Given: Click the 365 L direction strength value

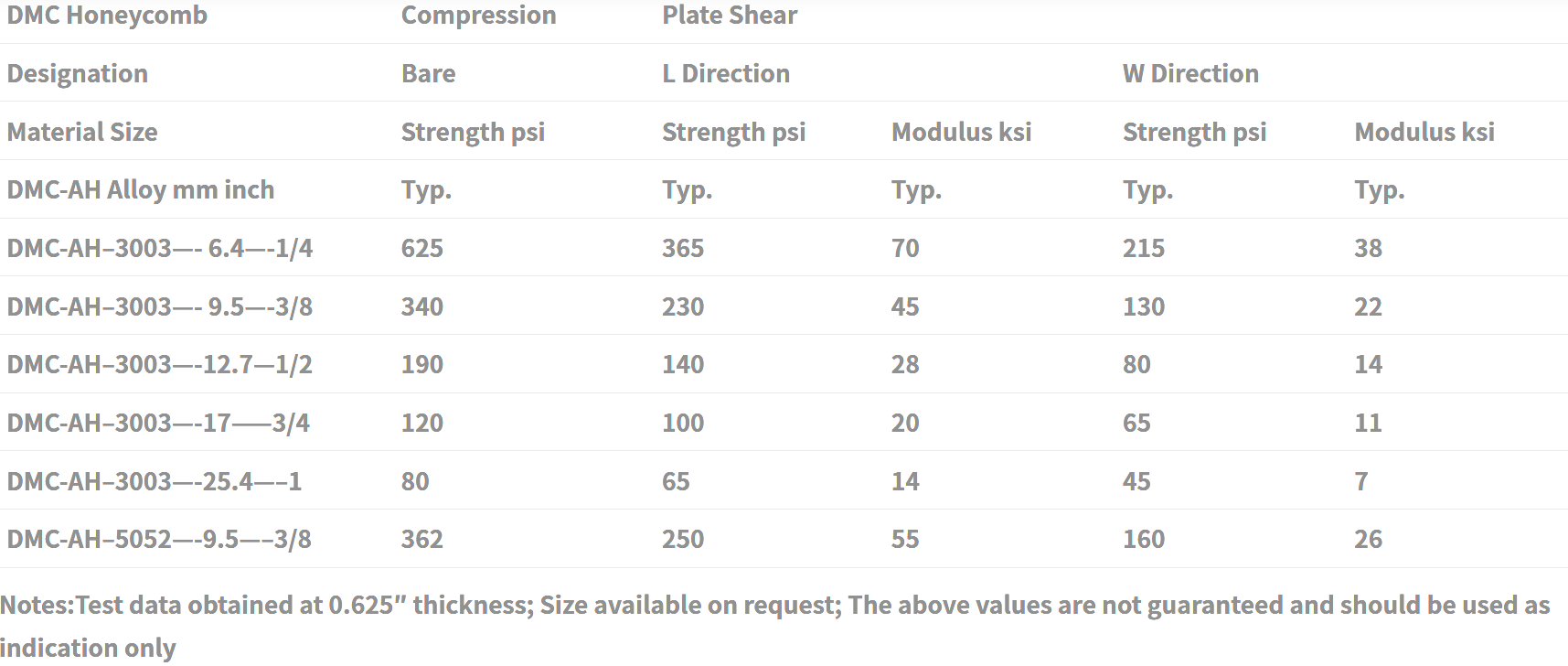Looking at the screenshot, I should (x=683, y=248).
